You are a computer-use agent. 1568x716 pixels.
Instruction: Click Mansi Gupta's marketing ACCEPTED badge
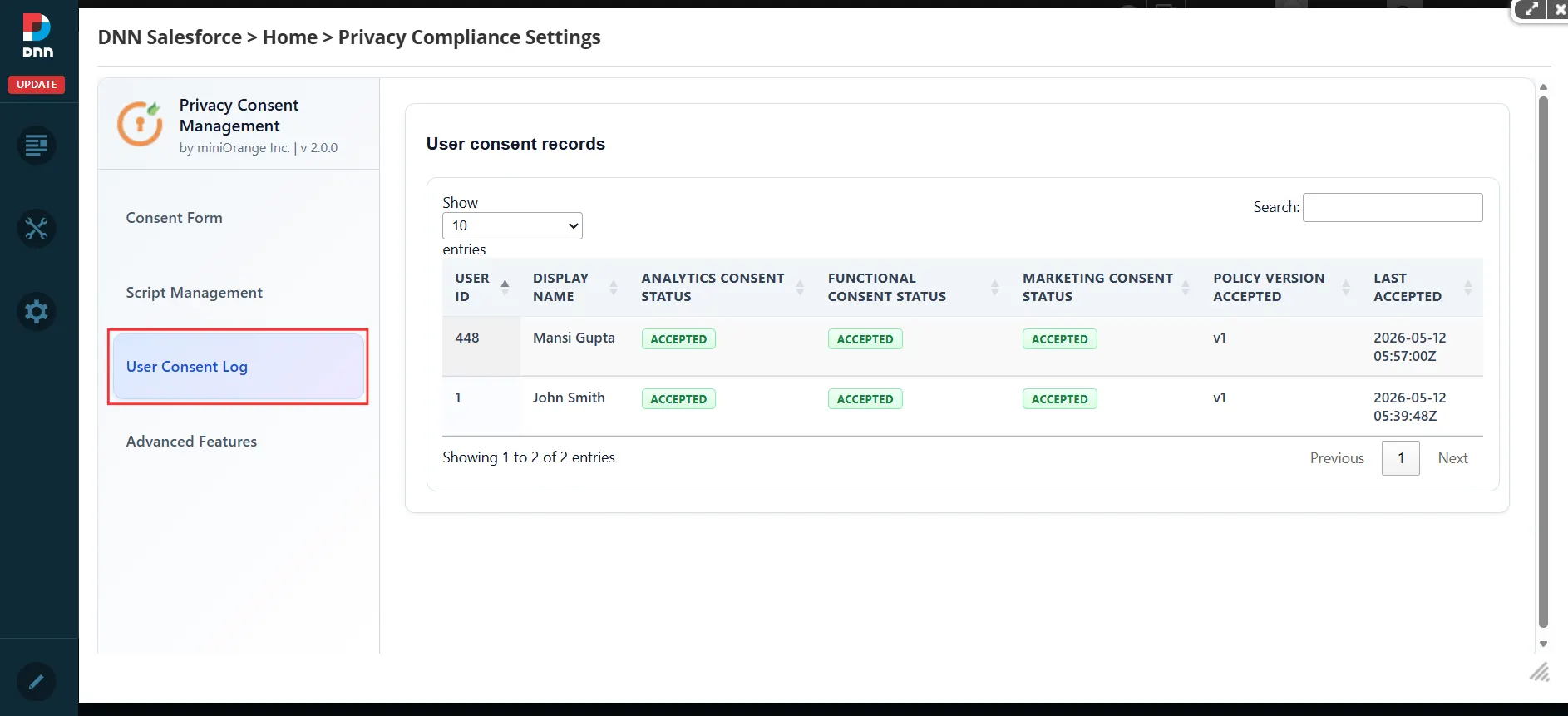coord(1059,339)
